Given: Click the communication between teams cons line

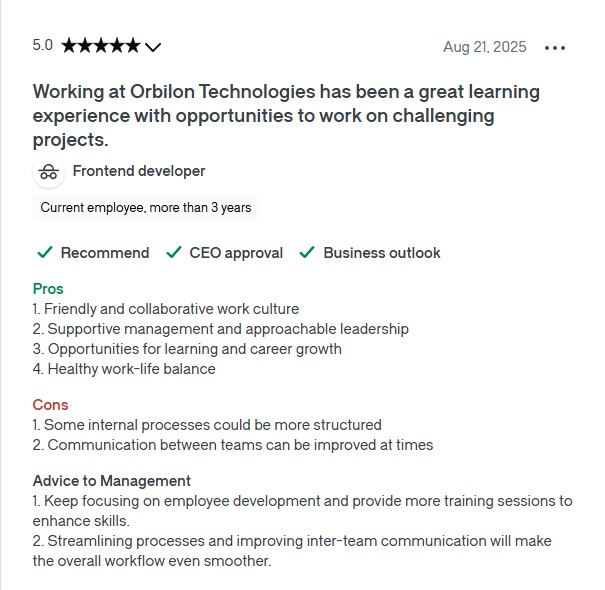Looking at the screenshot, I should 233,445.
